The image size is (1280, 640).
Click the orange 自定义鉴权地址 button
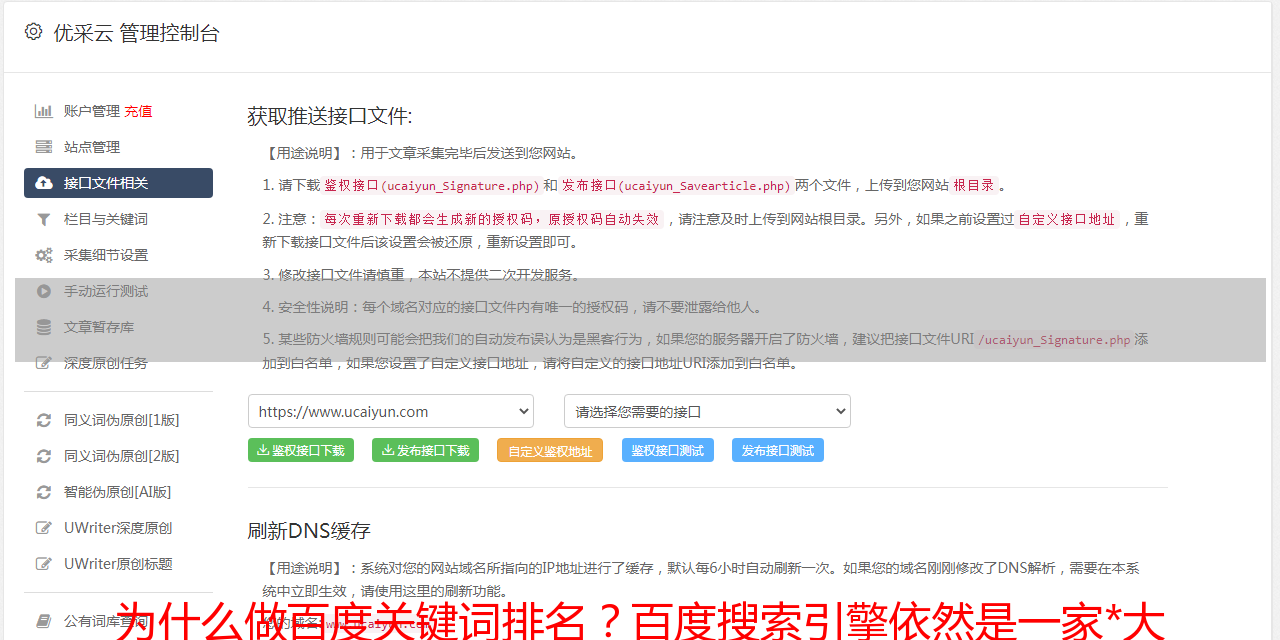(x=550, y=450)
